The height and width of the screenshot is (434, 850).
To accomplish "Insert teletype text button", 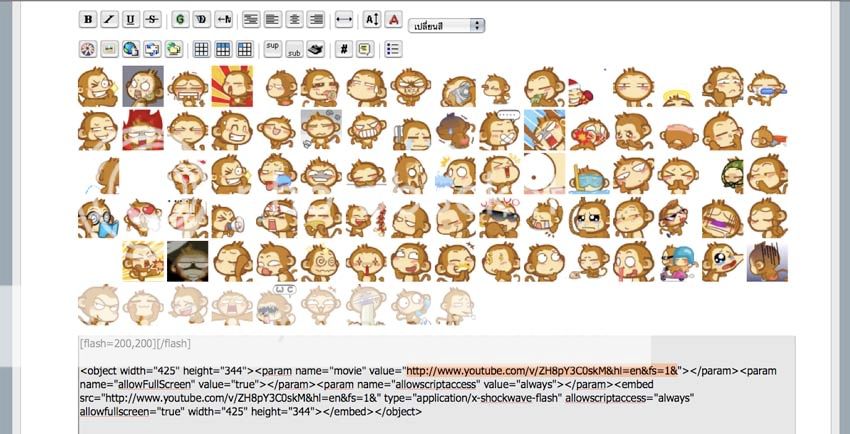I will (315, 49).
